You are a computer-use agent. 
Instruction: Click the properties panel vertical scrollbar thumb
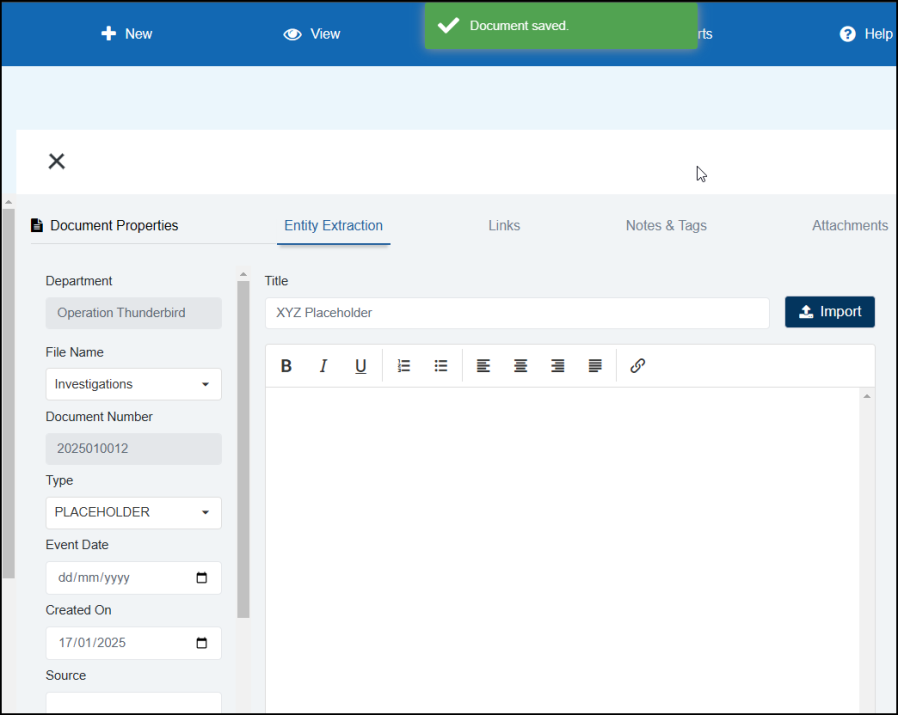click(x=243, y=449)
